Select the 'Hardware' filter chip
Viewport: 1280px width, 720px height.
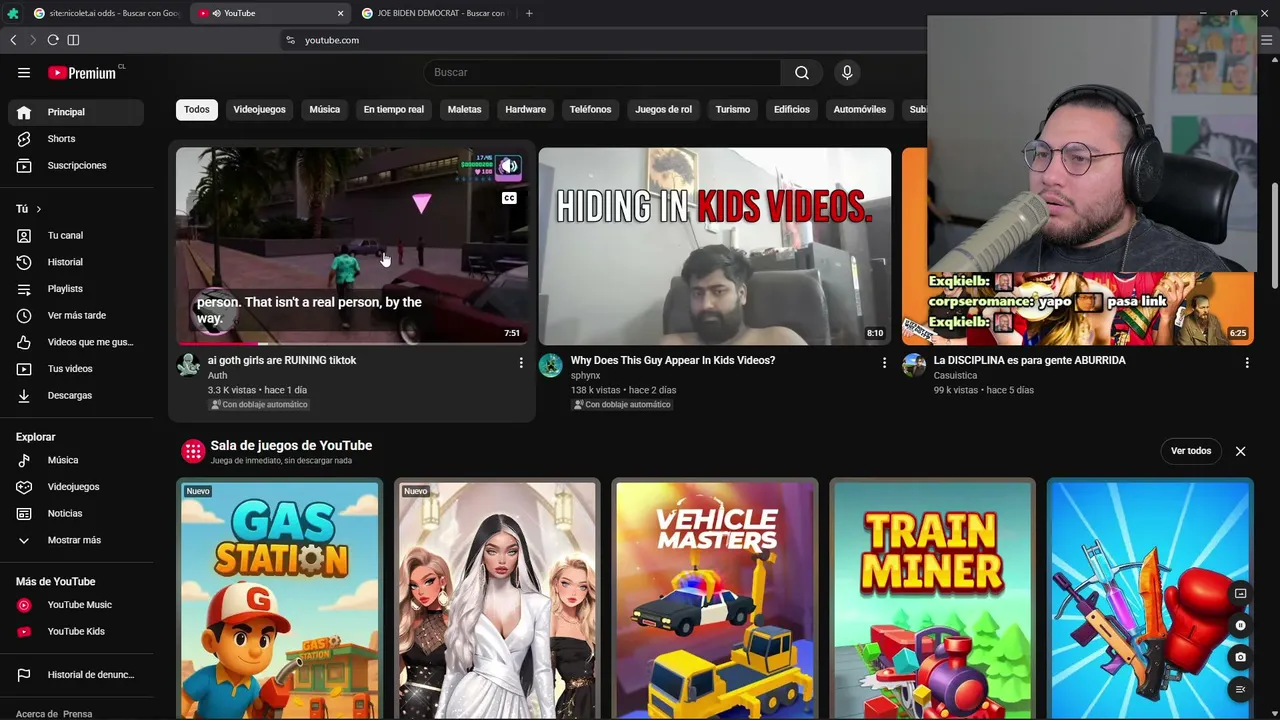[x=525, y=109]
